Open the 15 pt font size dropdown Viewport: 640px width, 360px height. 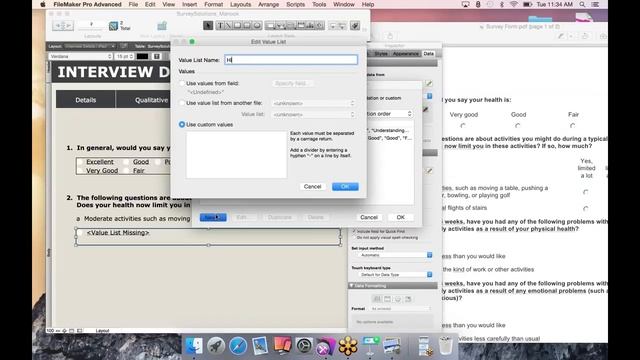tap(124, 56)
